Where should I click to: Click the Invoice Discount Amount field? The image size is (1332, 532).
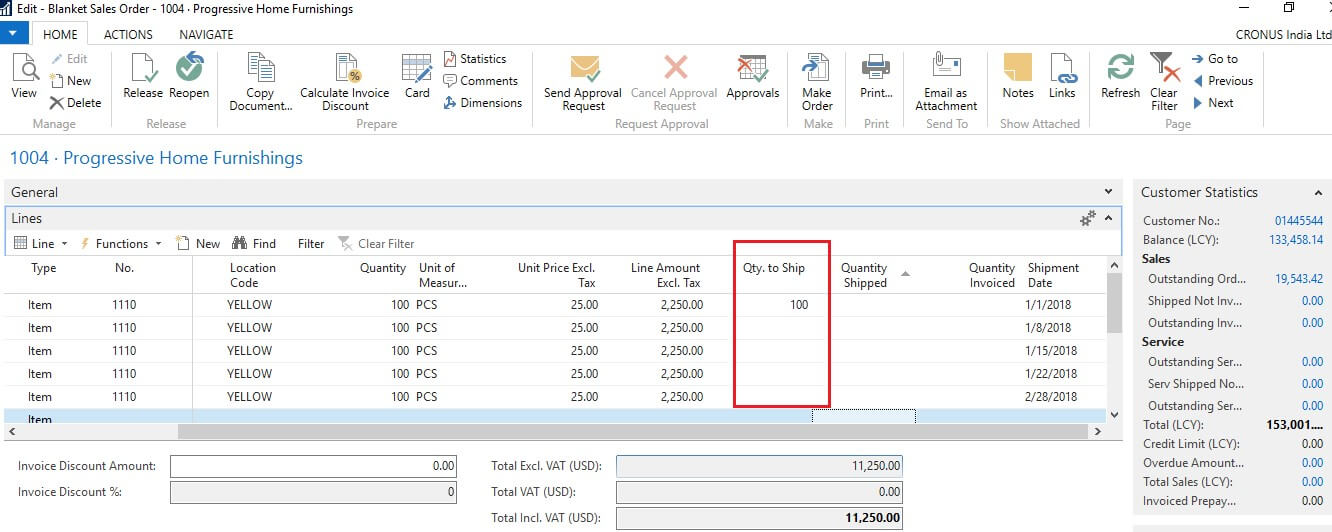[313, 466]
